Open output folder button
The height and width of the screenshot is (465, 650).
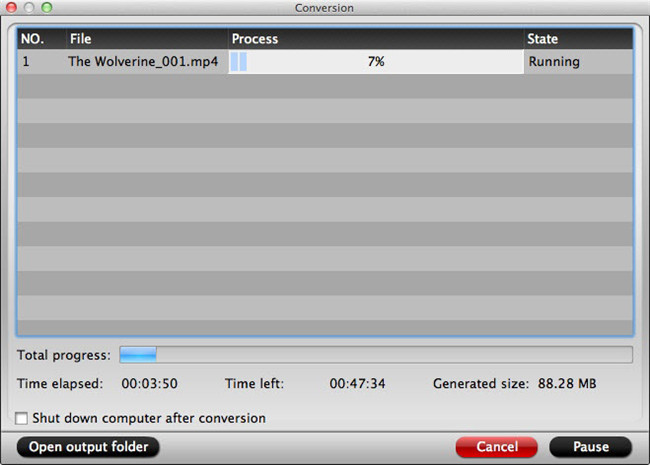(88, 447)
